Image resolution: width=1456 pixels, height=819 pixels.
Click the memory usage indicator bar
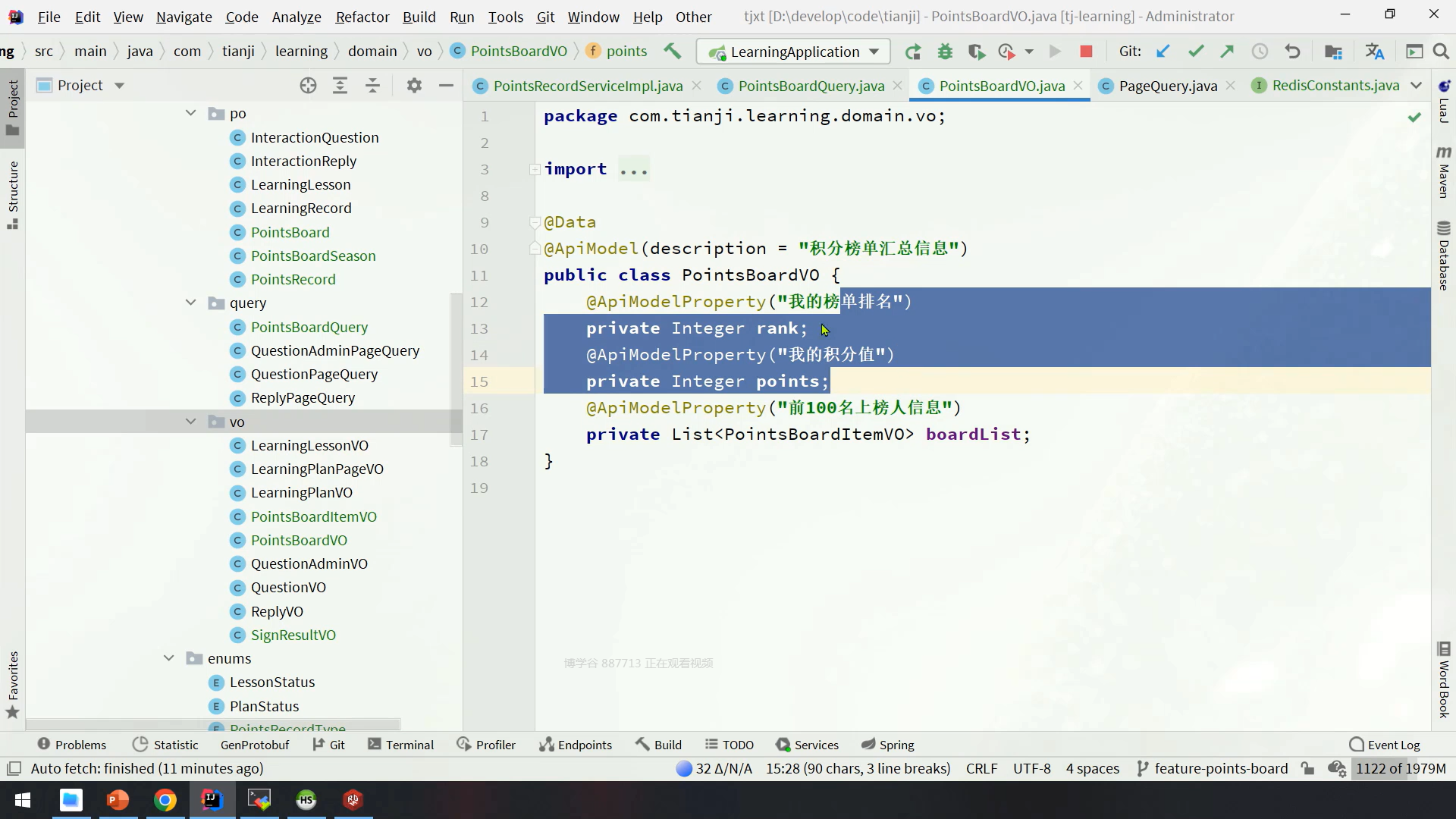(x=1400, y=768)
